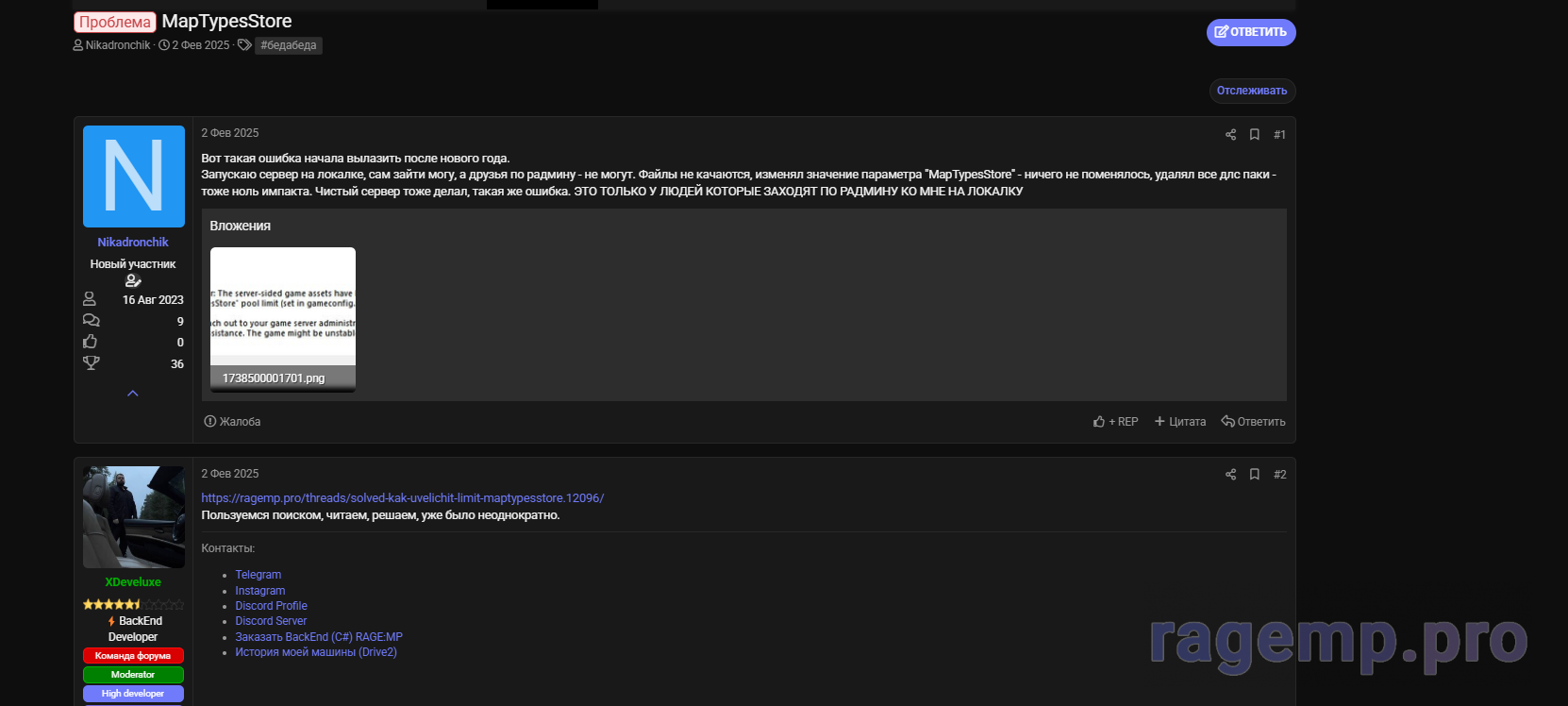This screenshot has width=1568, height=706.
Task: Click the clock icon next to thread date
Action: pyautogui.click(x=164, y=45)
